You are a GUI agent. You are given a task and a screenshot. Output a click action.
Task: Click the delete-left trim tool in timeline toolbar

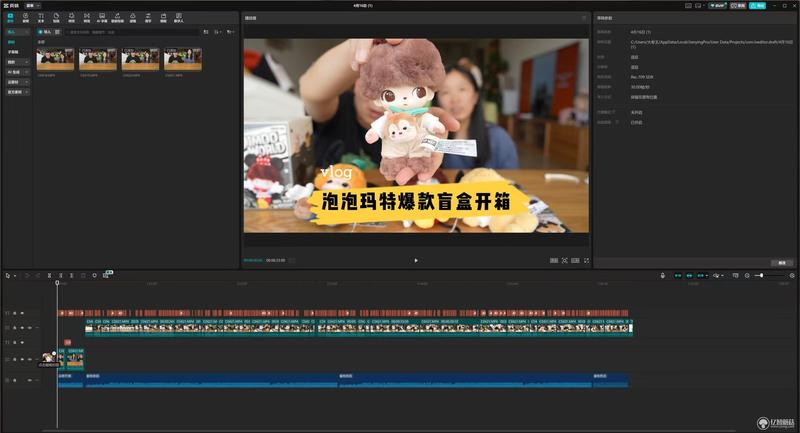click(60, 275)
